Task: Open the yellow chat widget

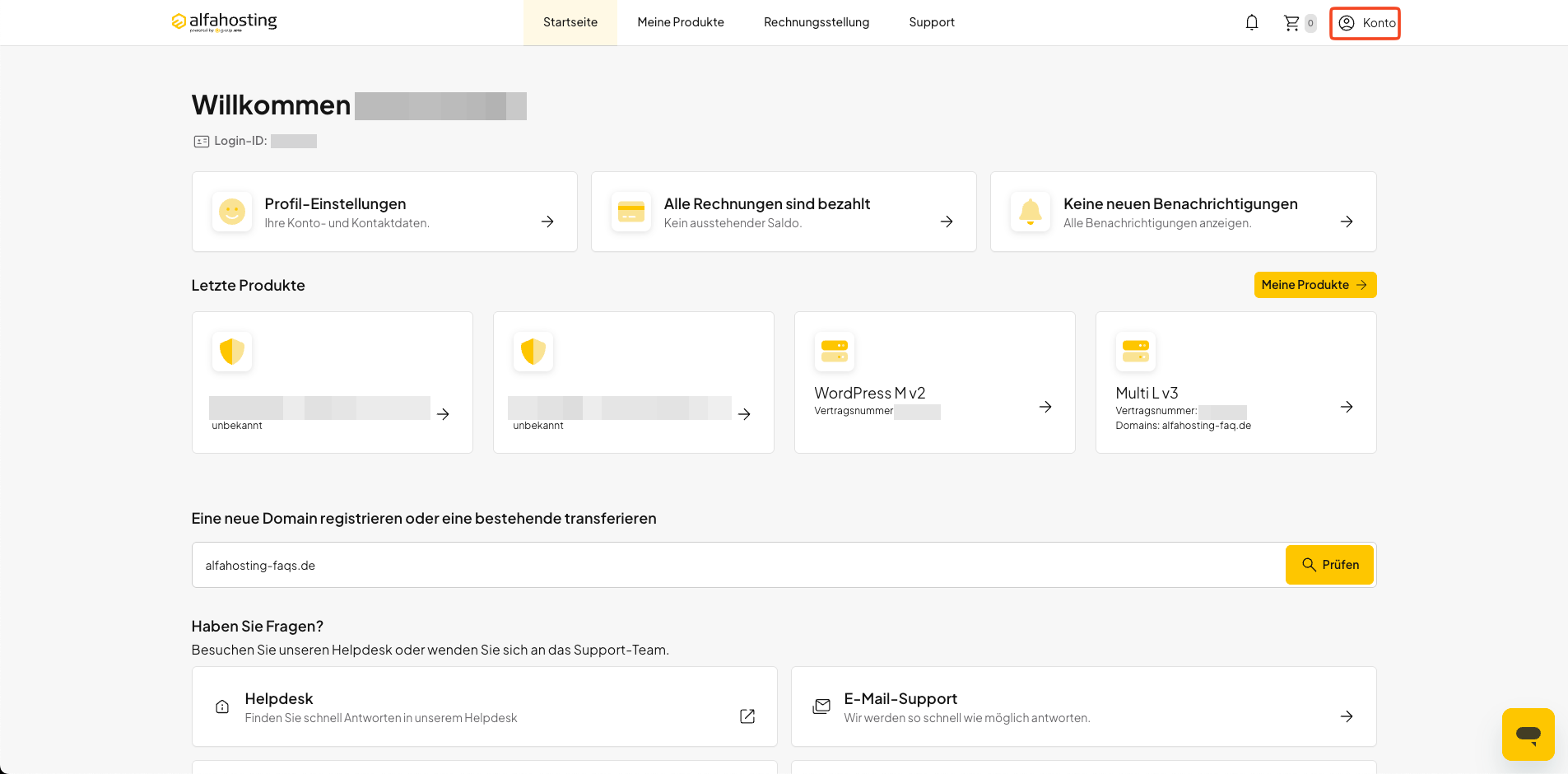Action: [x=1528, y=734]
